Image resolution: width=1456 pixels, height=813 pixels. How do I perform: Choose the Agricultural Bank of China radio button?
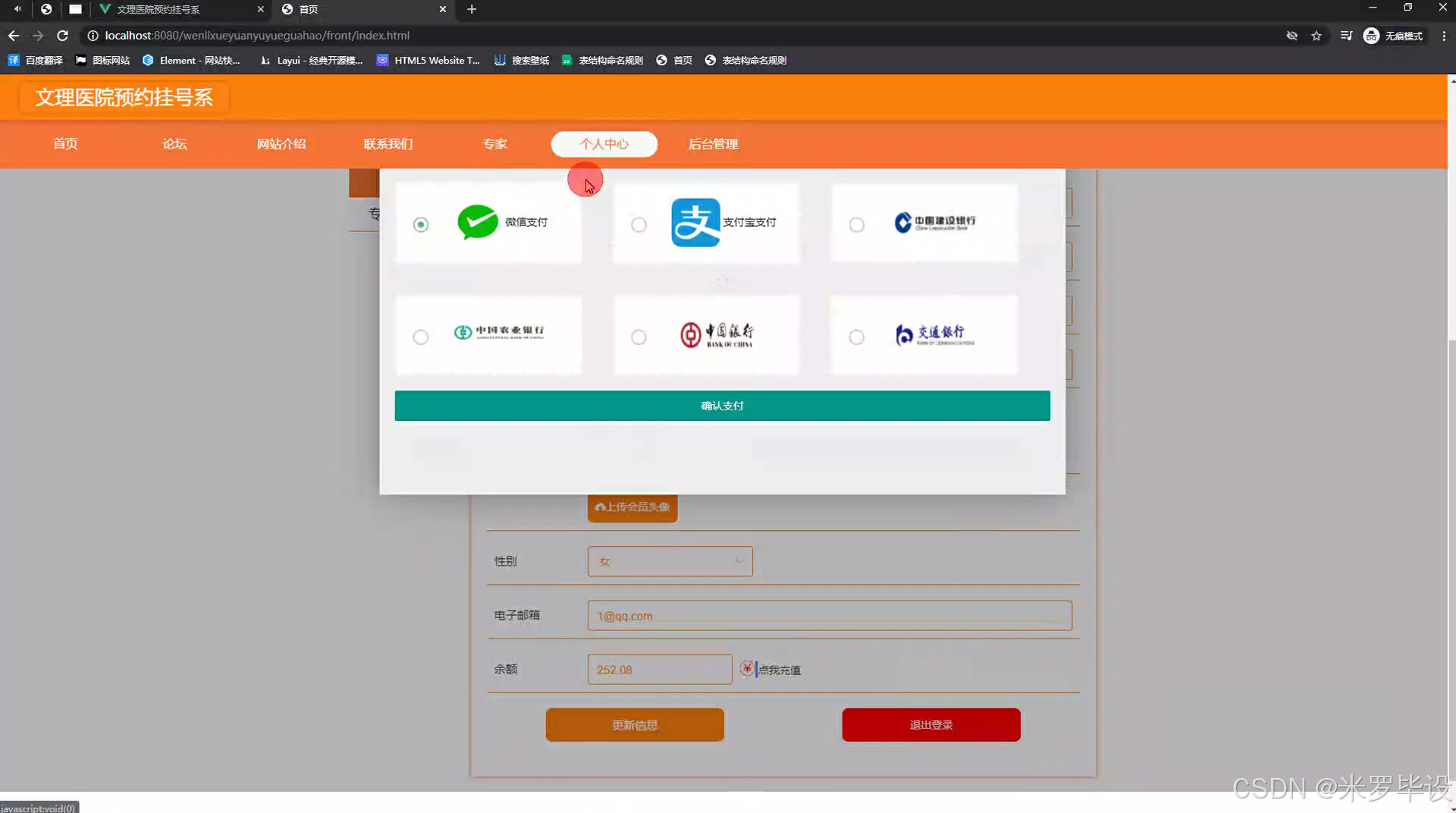[x=421, y=337]
